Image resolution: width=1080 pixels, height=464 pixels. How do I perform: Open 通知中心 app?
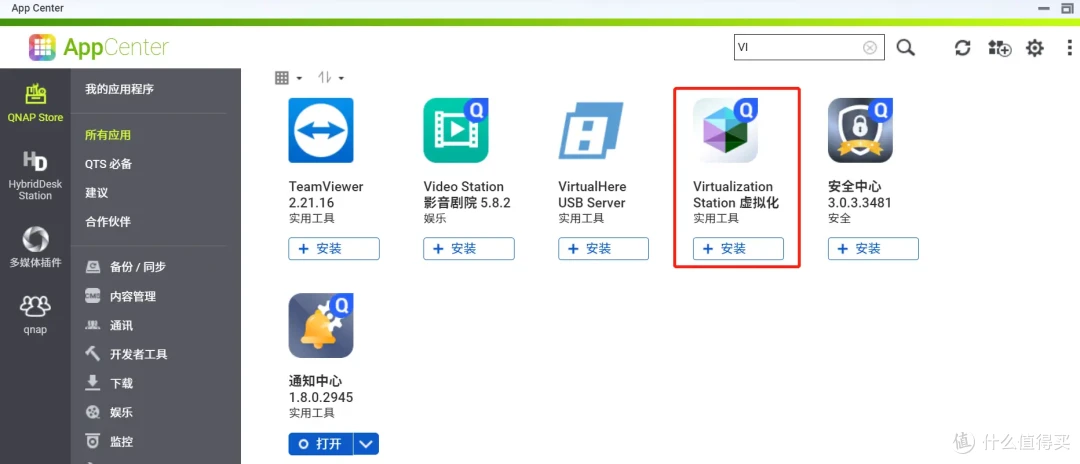click(321, 444)
